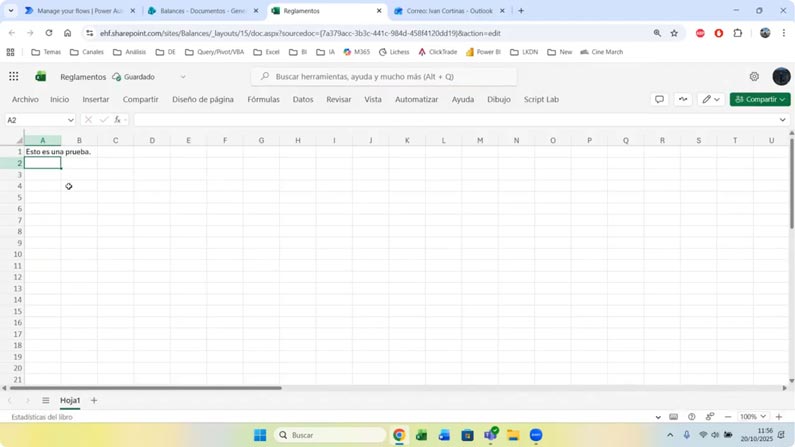
Task: Click the Guardado save status
Action: coord(134,77)
